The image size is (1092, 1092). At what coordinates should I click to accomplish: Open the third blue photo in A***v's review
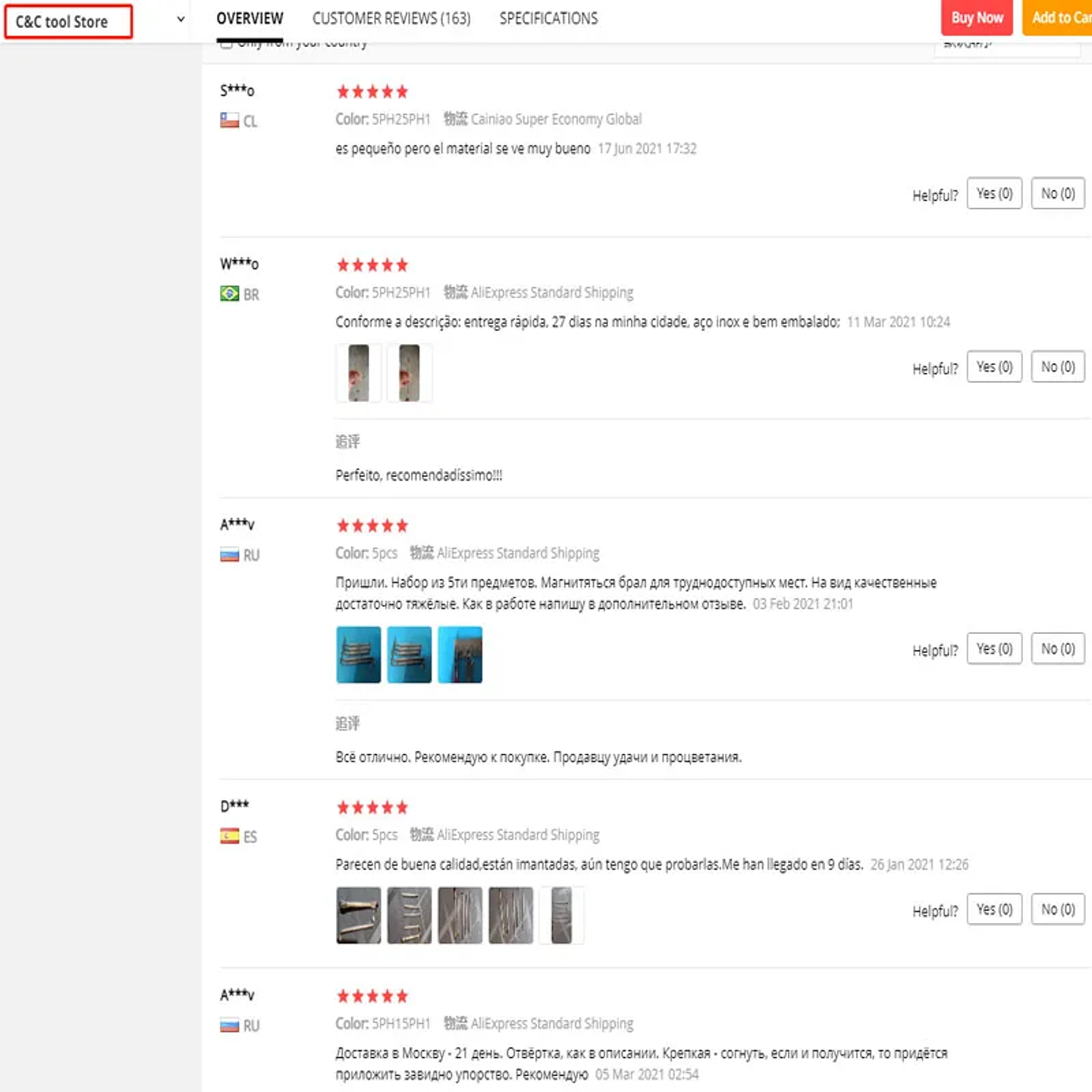tap(460, 654)
